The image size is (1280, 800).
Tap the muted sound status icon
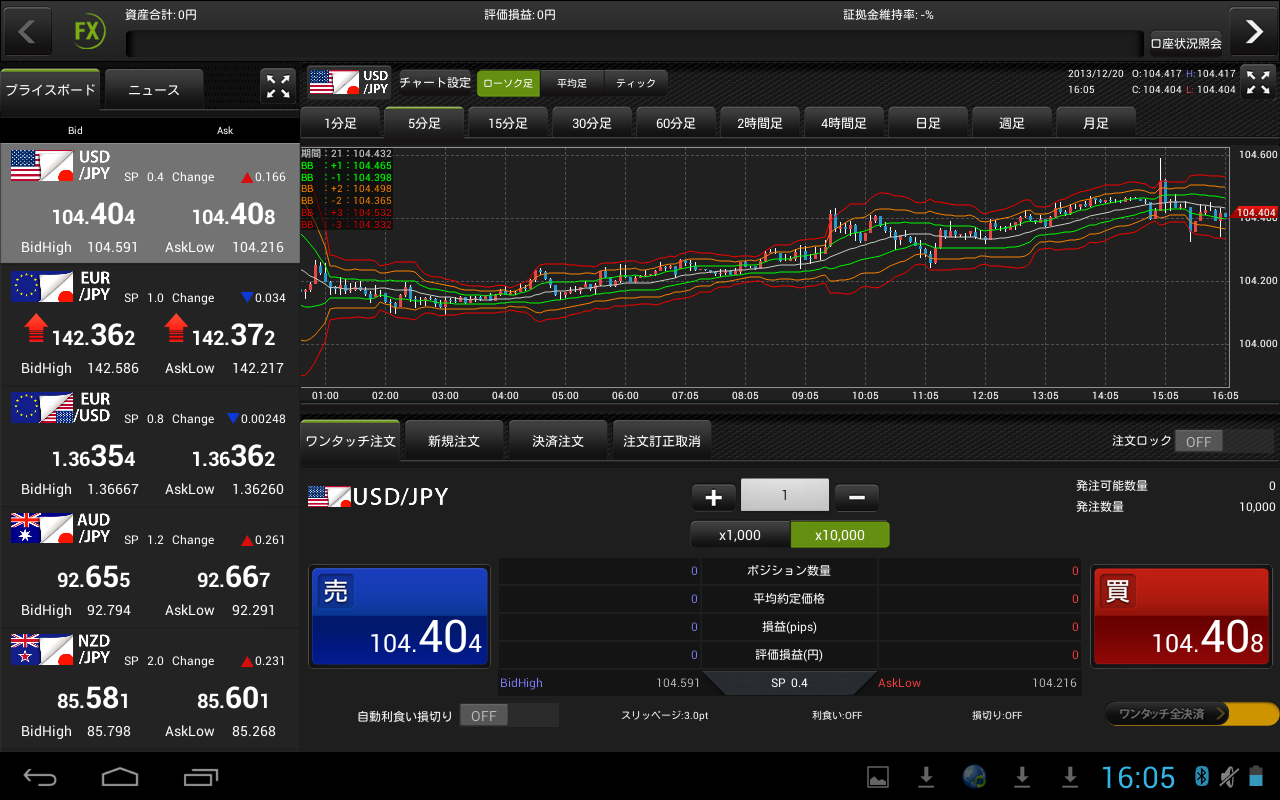[x=1229, y=777]
